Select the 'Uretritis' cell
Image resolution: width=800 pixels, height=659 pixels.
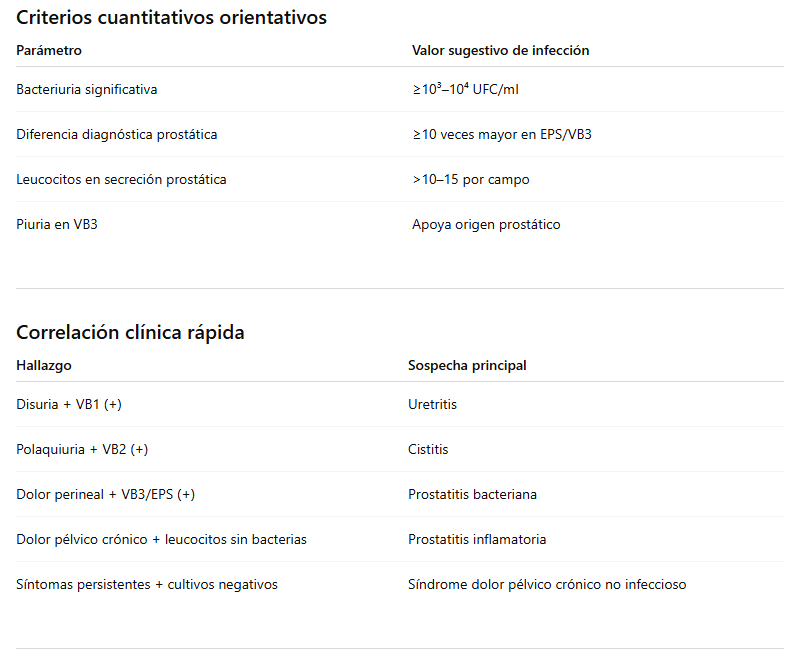[x=432, y=404]
